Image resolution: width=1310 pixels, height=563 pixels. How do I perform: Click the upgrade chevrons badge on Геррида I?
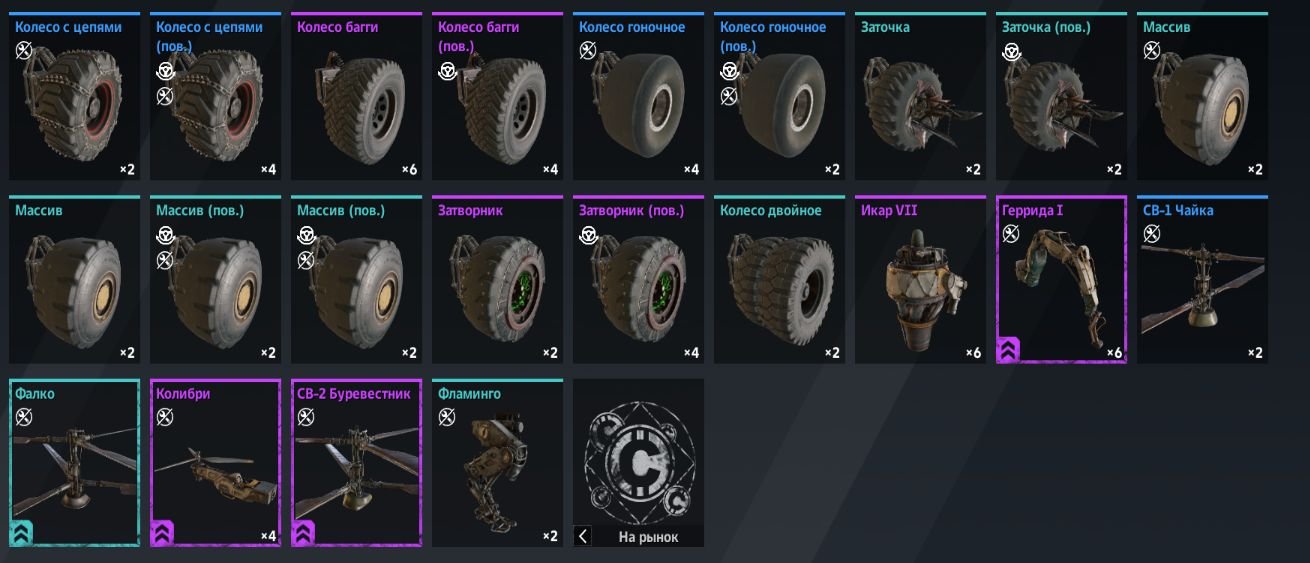point(1010,350)
